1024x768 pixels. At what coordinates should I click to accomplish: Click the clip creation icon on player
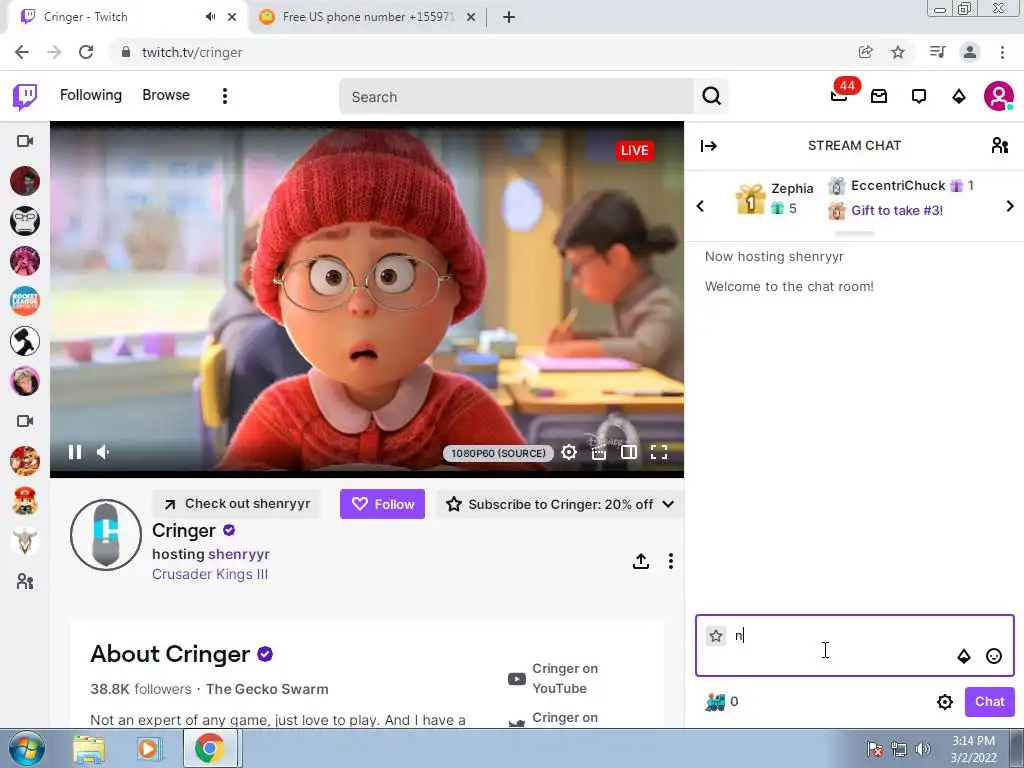tap(599, 452)
